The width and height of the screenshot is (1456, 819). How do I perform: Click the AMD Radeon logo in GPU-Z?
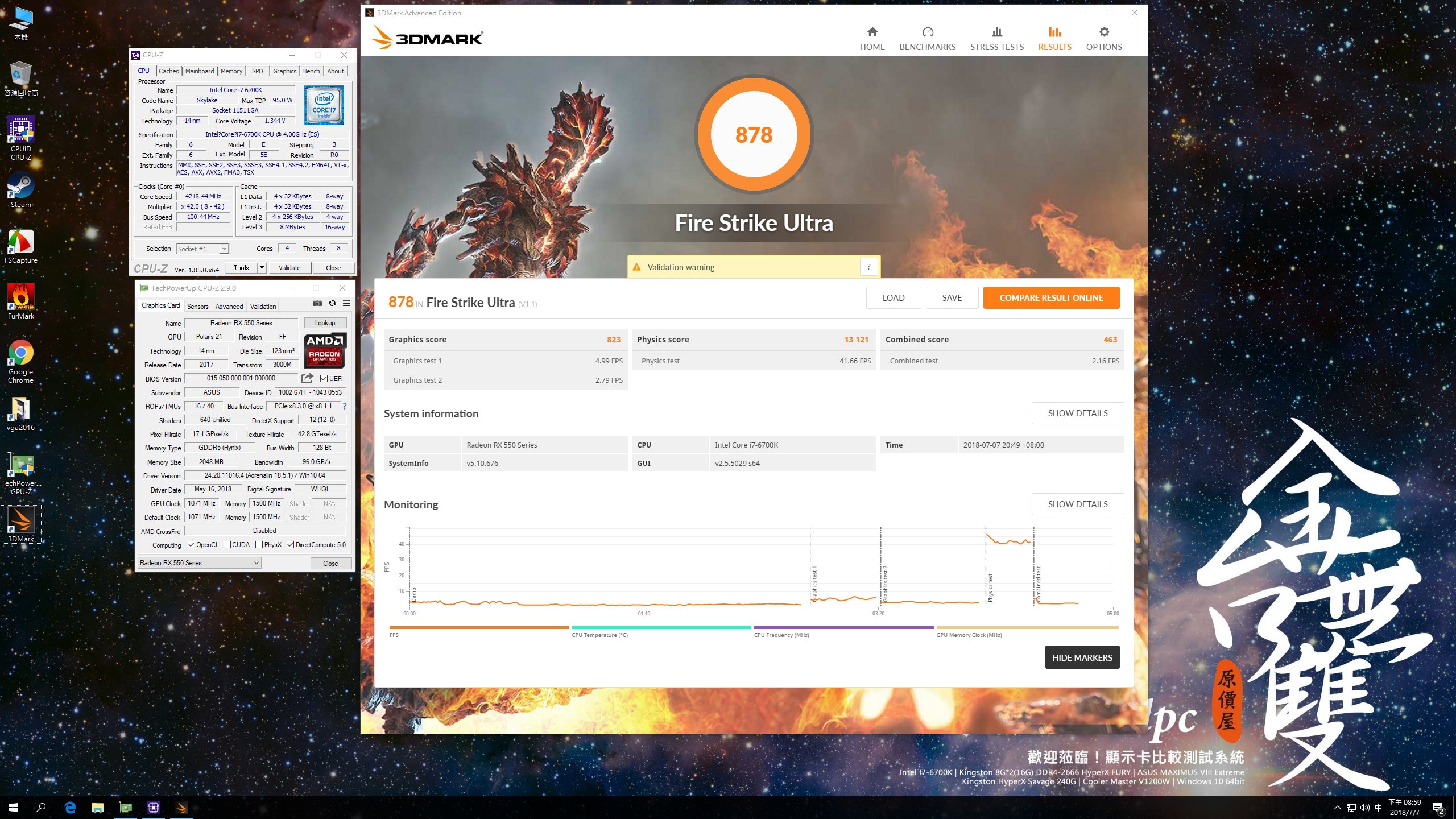pos(325,350)
